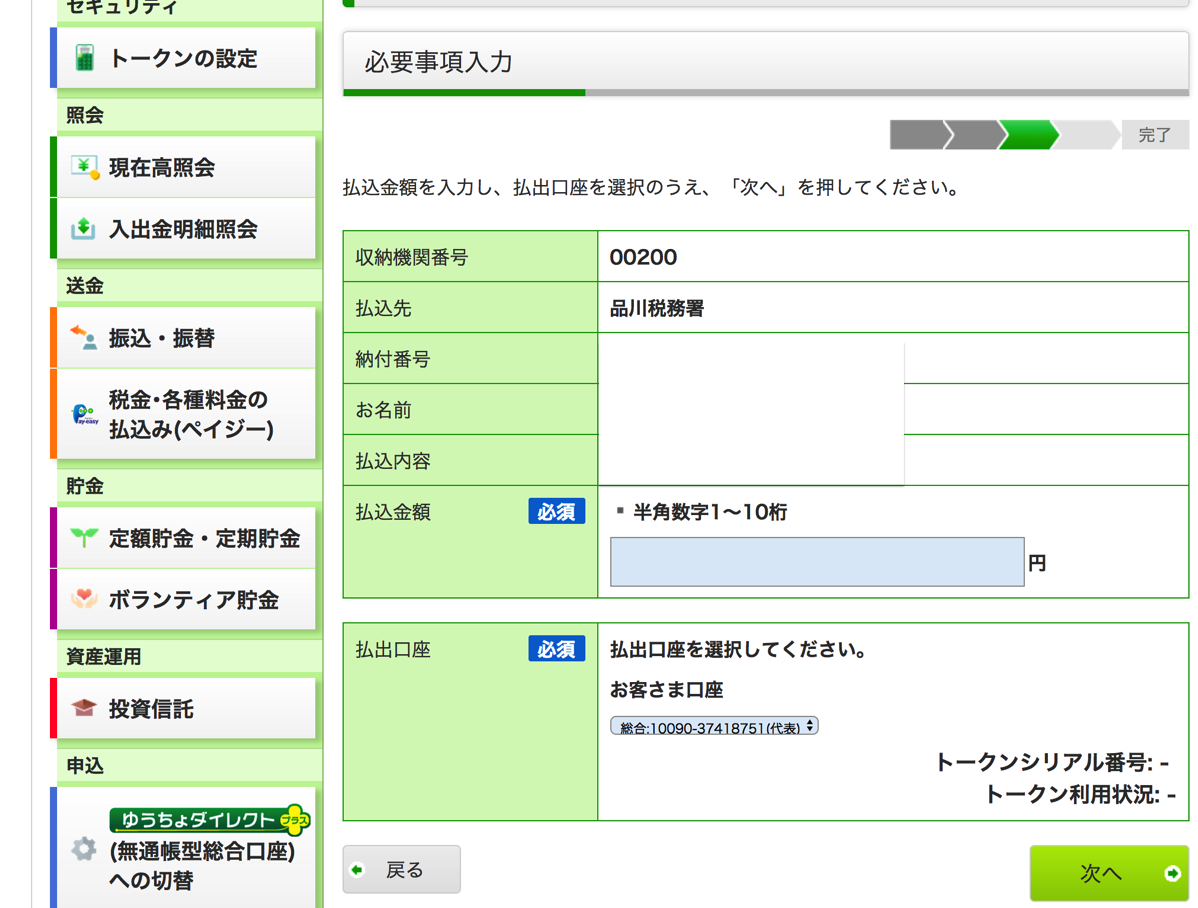The image size is (1198, 908).
Task: Click the gear icon beside ゆうちょダイレクト
Action: 84,849
